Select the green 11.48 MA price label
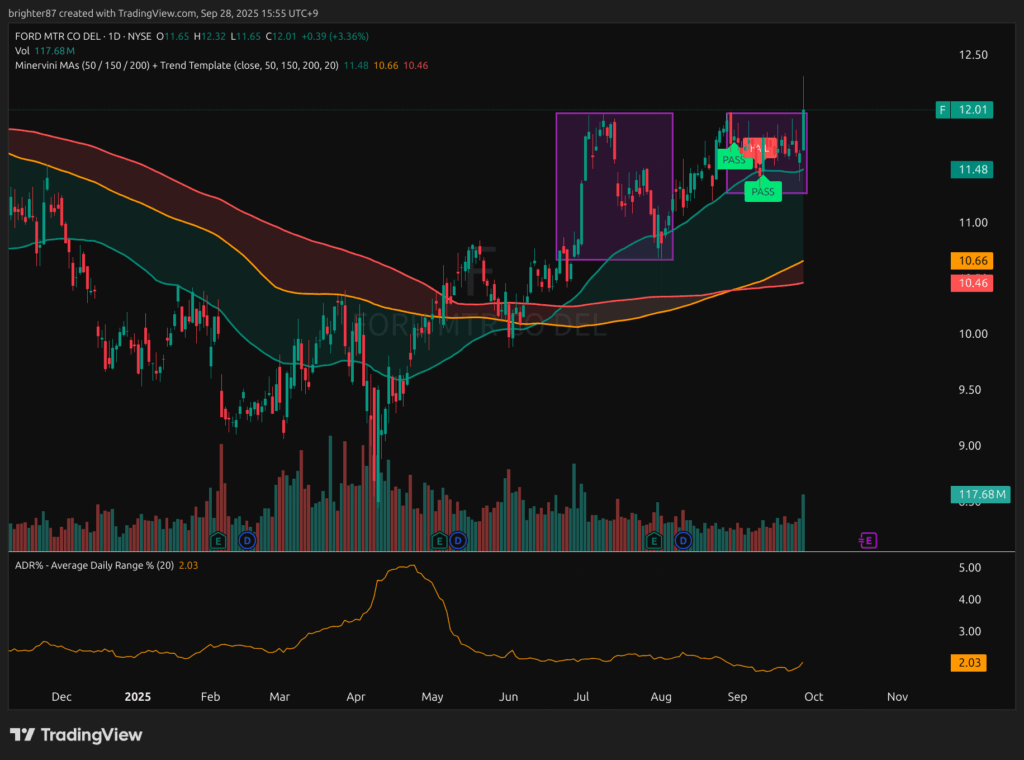 (x=972, y=170)
